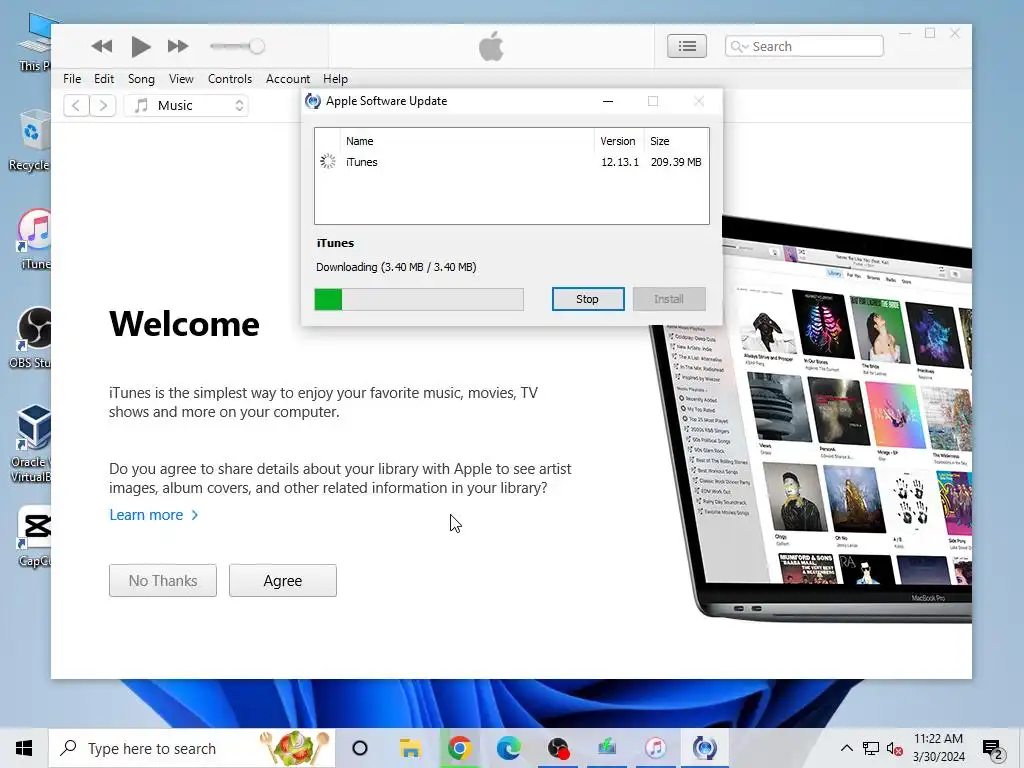Click the Stop button in Apple Software Update
Screen dimensions: 1024x768
(588, 299)
